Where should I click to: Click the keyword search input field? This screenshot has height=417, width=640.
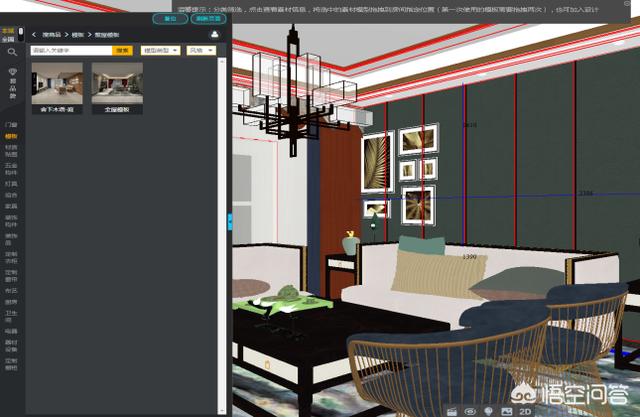coord(70,49)
